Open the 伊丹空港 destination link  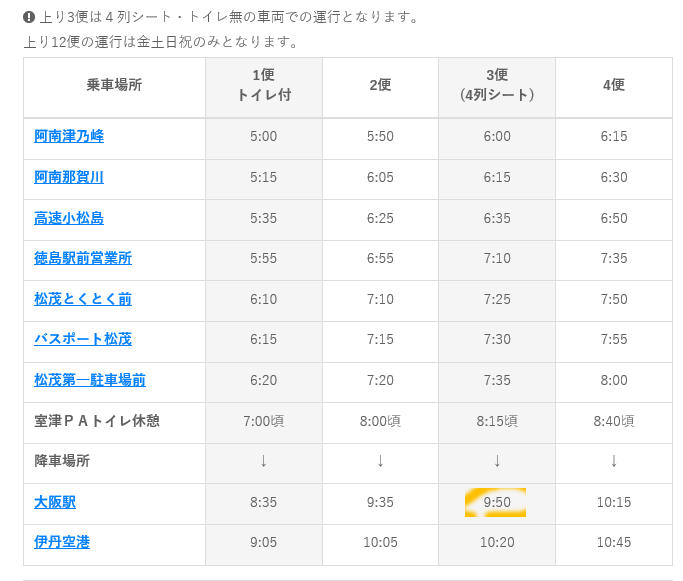click(62, 542)
